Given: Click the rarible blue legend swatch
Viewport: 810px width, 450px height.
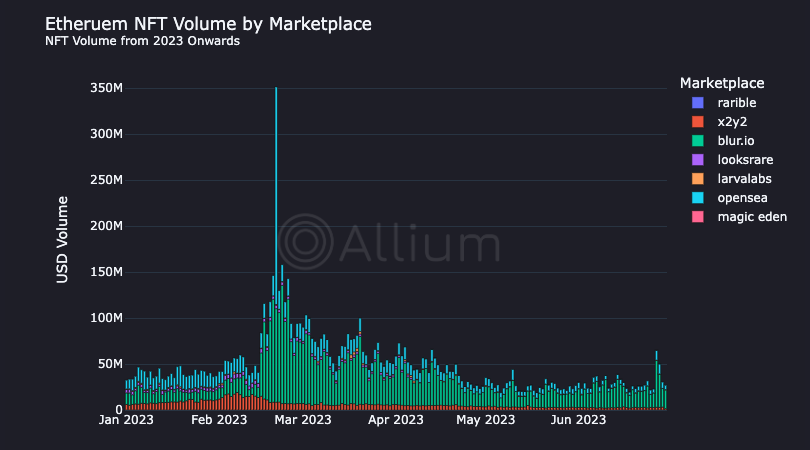Looking at the screenshot, I should pos(697,103).
